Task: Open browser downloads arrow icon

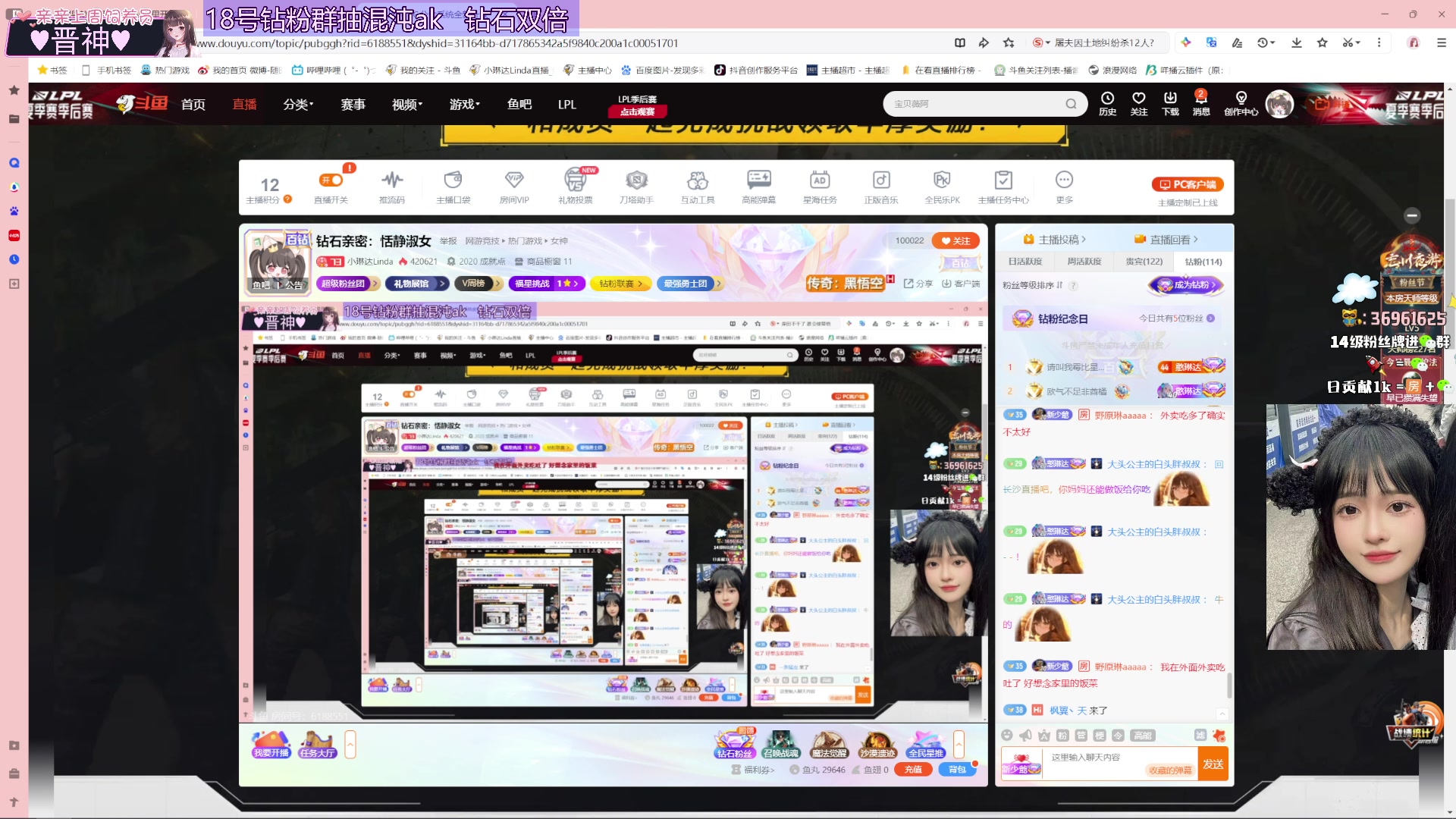Action: pyautogui.click(x=1297, y=42)
